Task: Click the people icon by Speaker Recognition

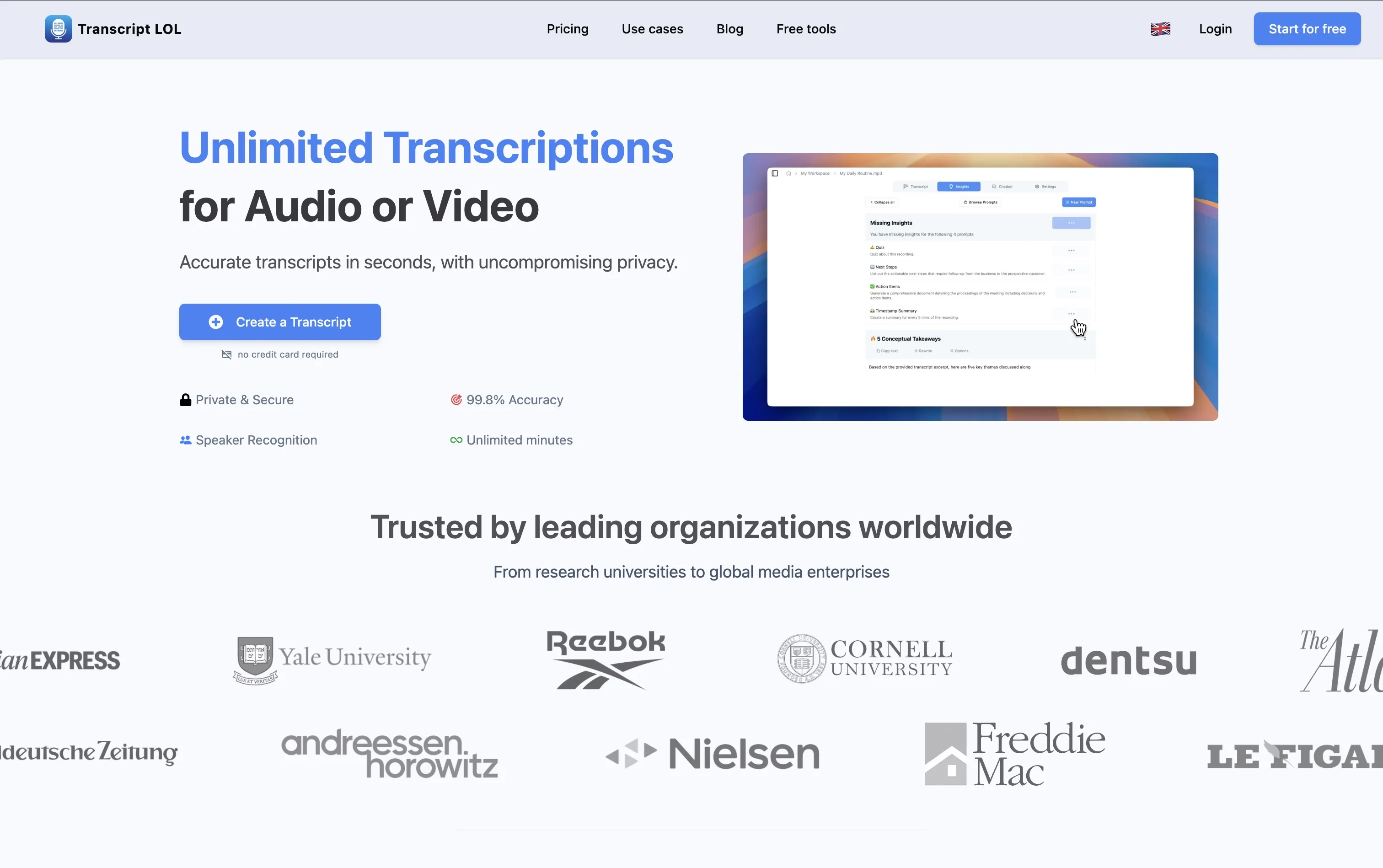Action: pyautogui.click(x=185, y=440)
